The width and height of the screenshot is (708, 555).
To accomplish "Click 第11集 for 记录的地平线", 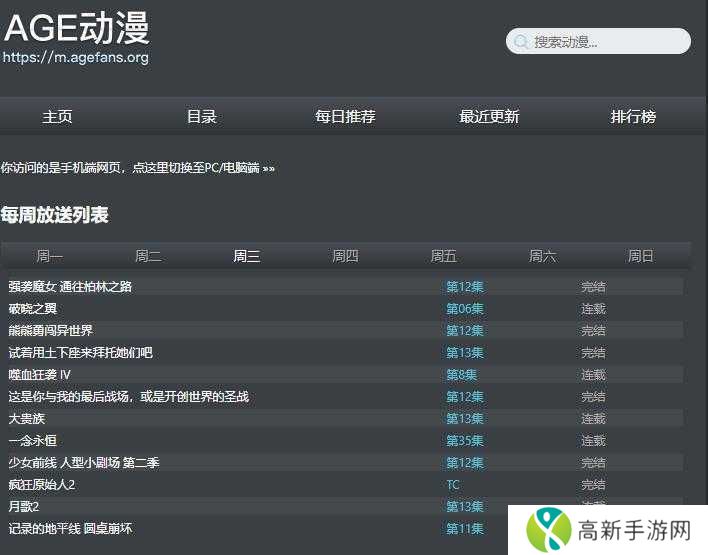I will click(465, 529).
